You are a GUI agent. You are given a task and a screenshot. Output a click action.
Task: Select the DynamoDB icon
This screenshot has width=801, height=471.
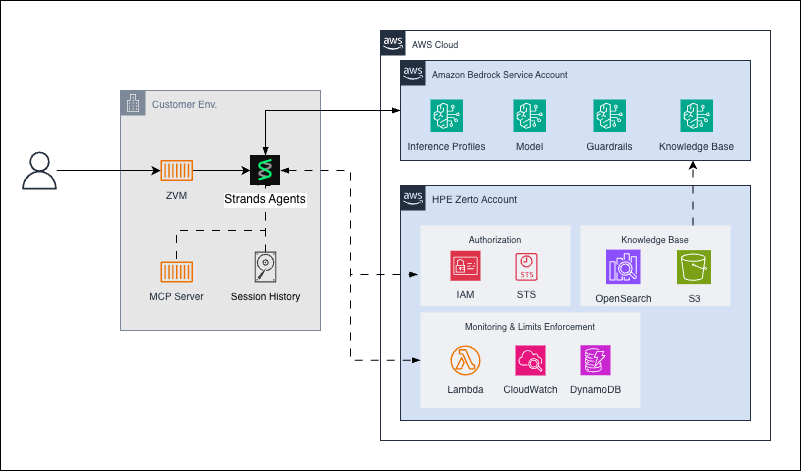[595, 360]
